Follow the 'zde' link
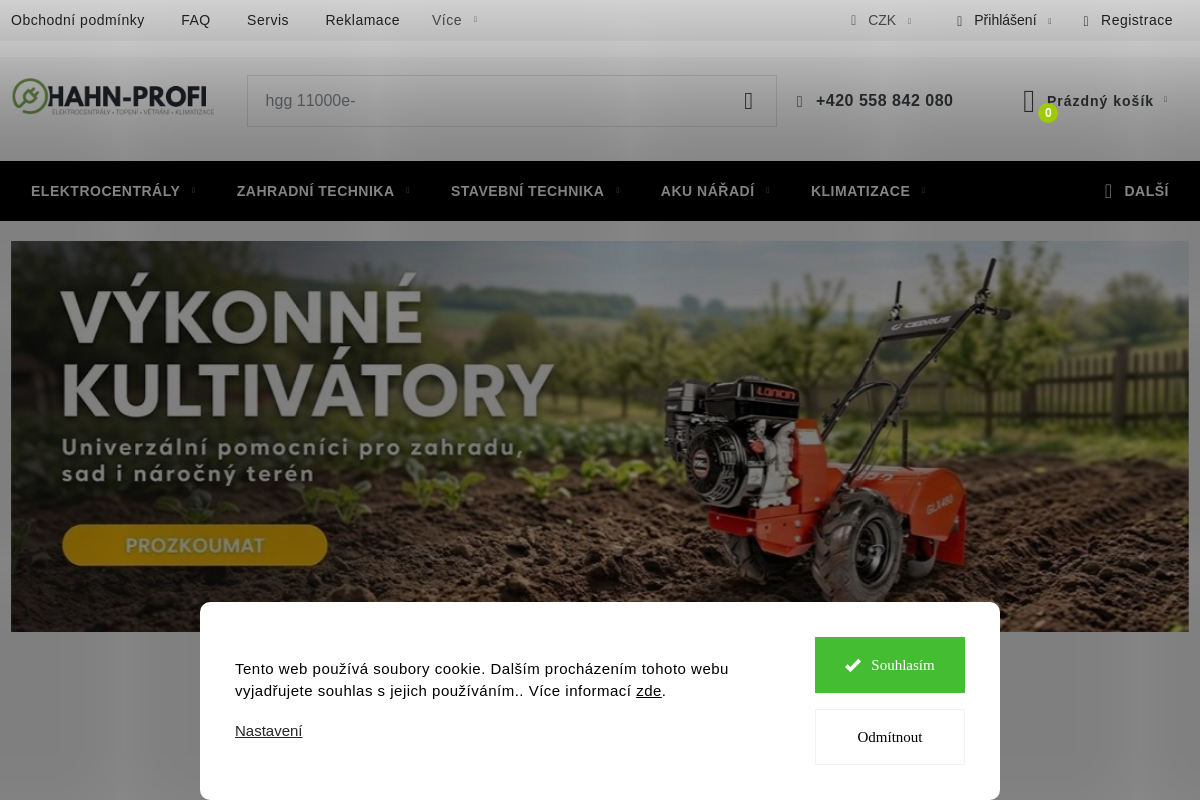 pyautogui.click(x=649, y=691)
